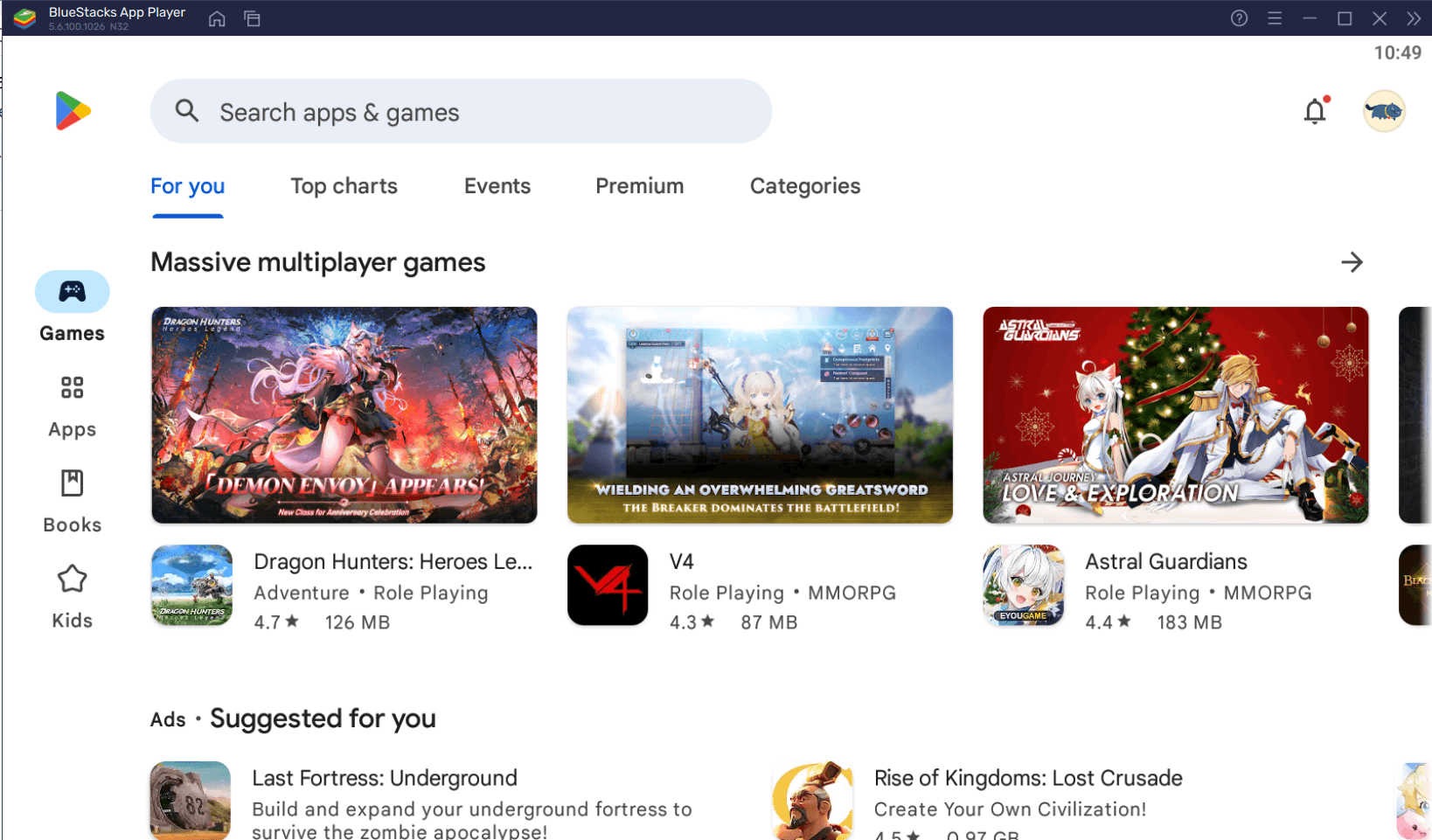Click Adventure • Role Playing genre text

coord(371,593)
